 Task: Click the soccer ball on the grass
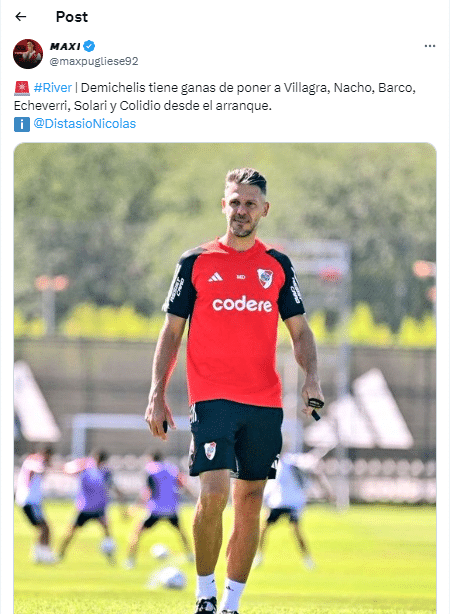coord(170,578)
